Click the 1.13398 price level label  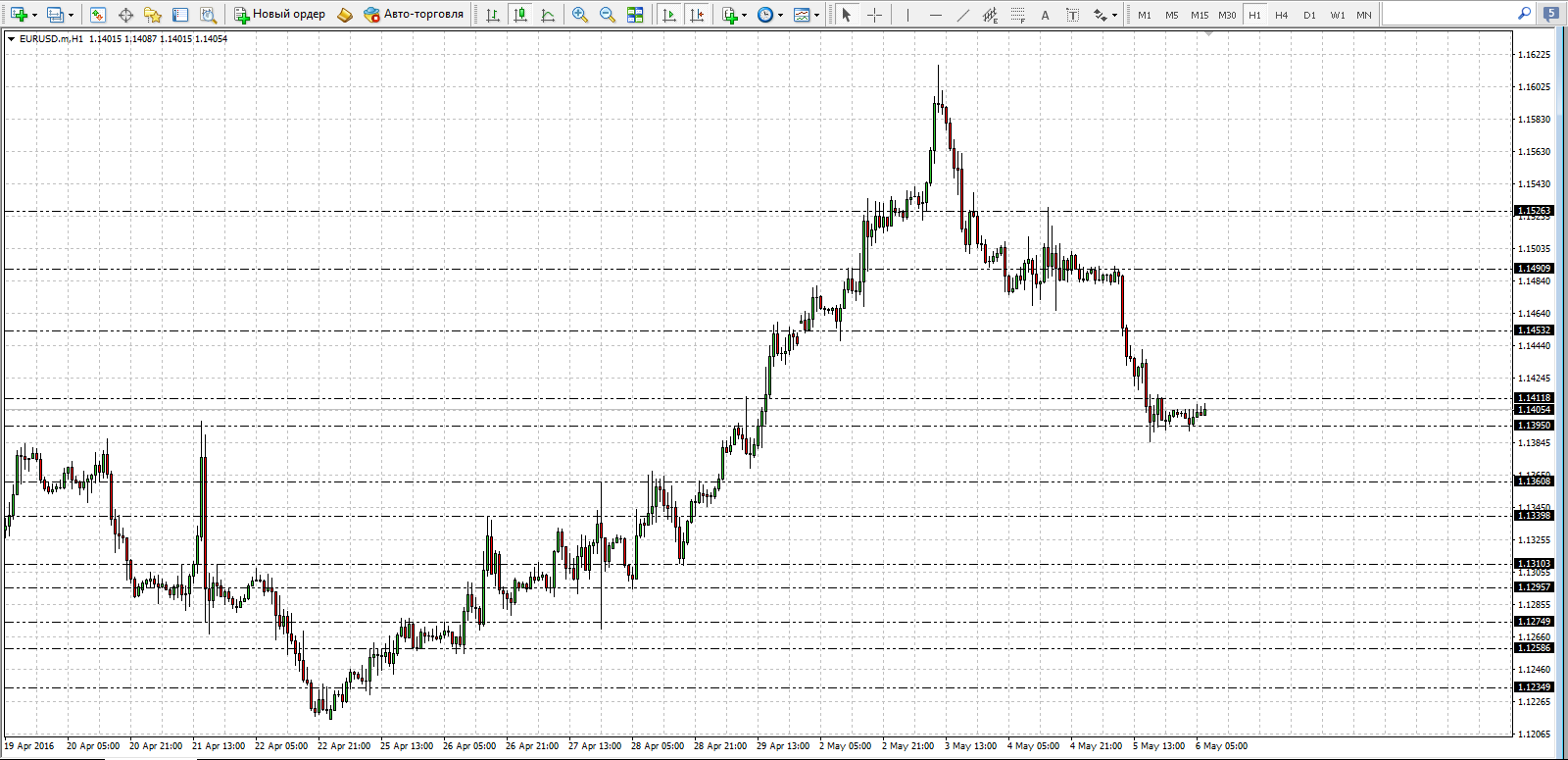[1535, 516]
